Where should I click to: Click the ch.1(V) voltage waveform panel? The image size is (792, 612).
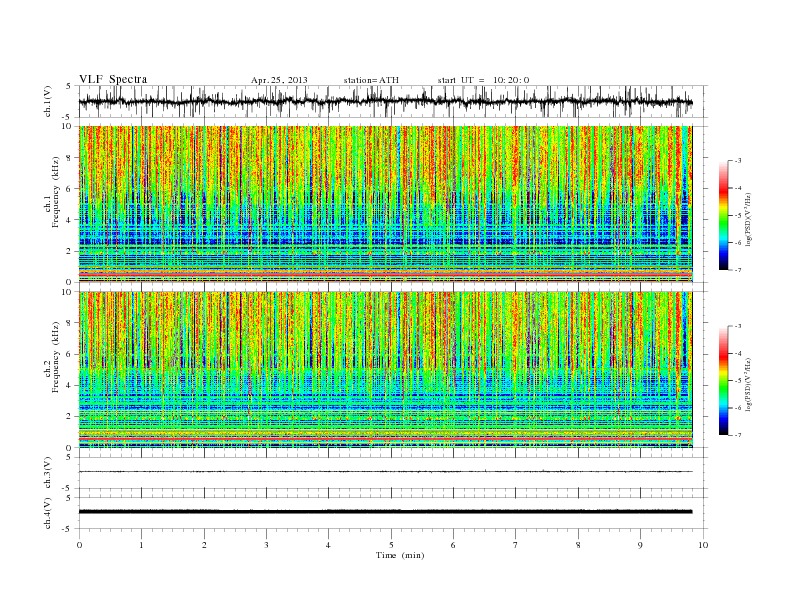393,101
